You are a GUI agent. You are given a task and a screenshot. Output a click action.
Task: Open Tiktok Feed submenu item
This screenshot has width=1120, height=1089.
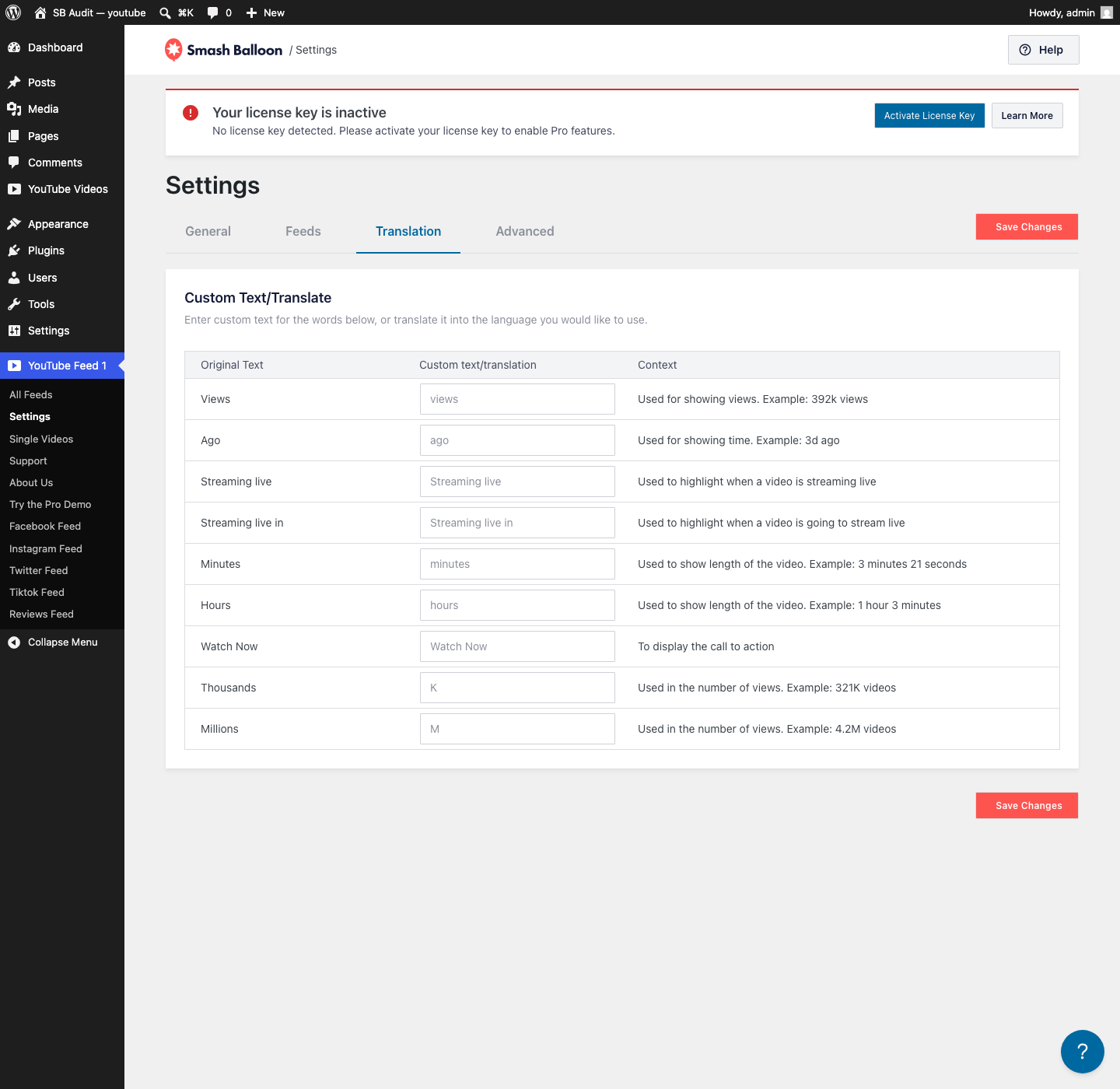[x=37, y=593]
